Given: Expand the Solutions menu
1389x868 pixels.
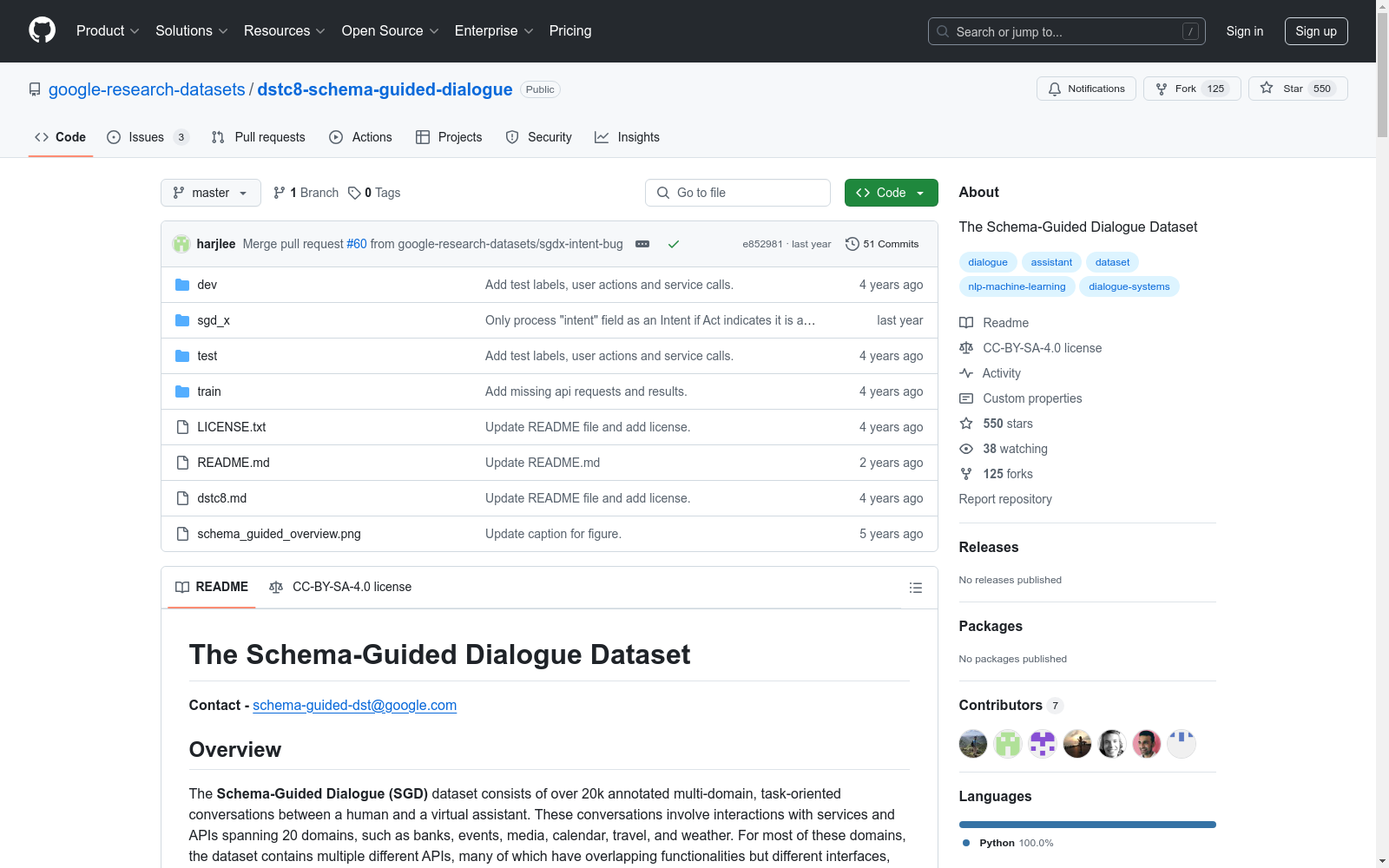Looking at the screenshot, I should (x=192, y=30).
